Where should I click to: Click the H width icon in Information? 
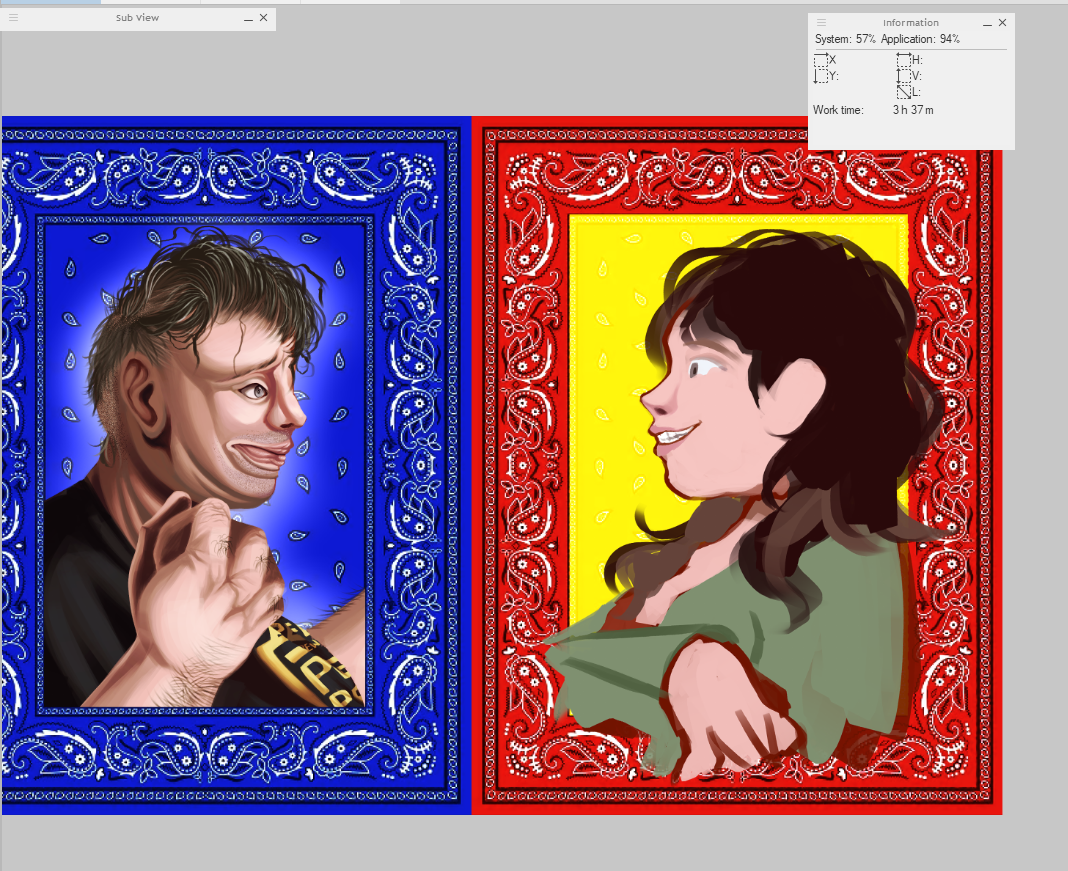904,60
